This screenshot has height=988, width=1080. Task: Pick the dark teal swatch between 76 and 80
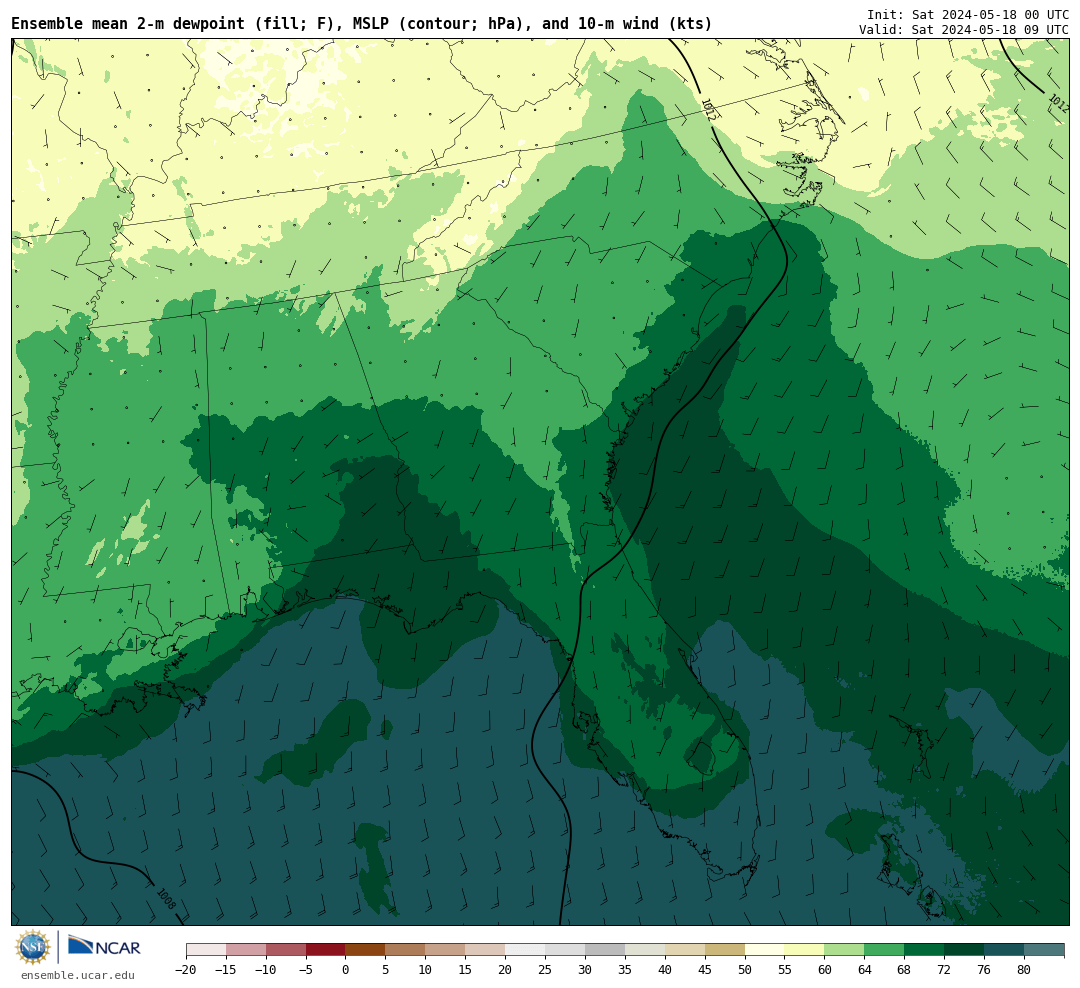[x=1004, y=950]
